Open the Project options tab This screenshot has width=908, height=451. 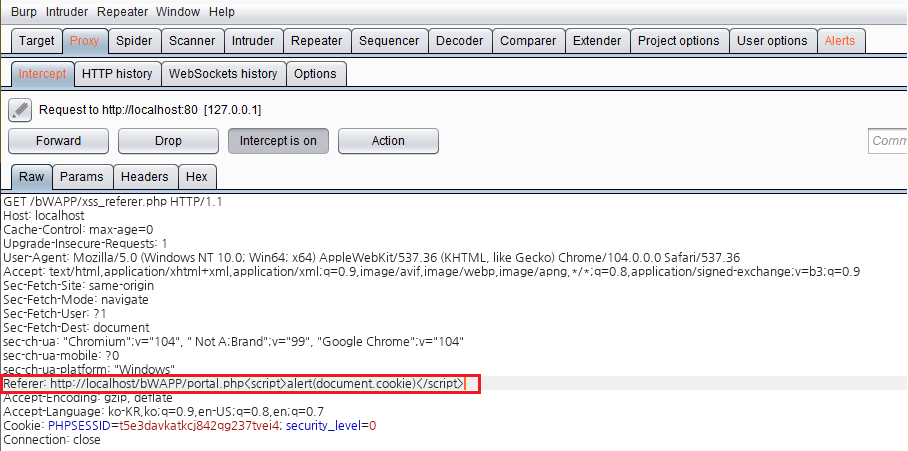[x=679, y=41]
